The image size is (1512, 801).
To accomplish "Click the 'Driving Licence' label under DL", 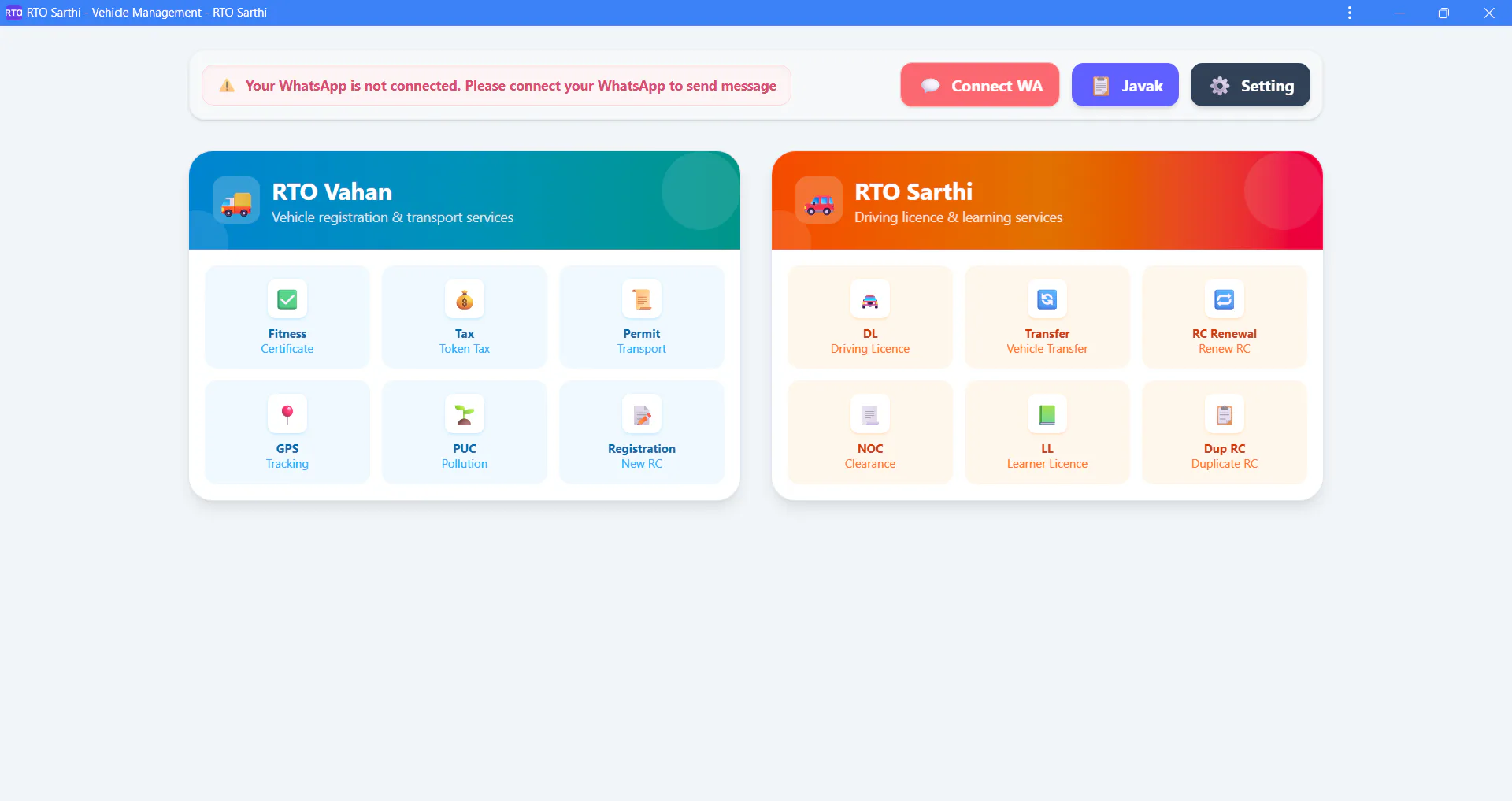I will [x=870, y=349].
